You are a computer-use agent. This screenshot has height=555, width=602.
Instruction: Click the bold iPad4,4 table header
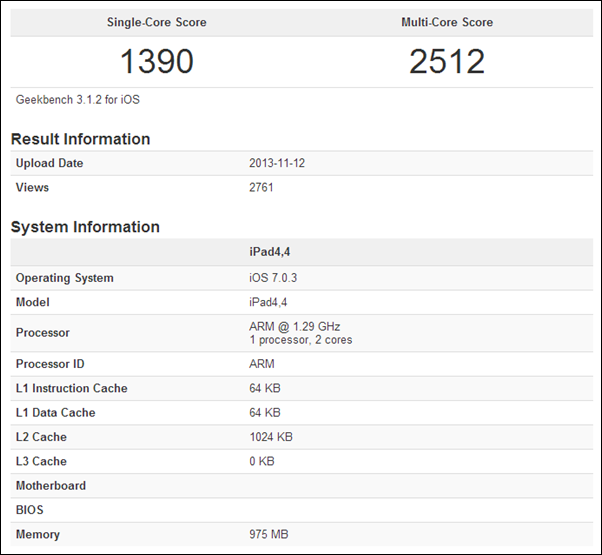(x=270, y=252)
